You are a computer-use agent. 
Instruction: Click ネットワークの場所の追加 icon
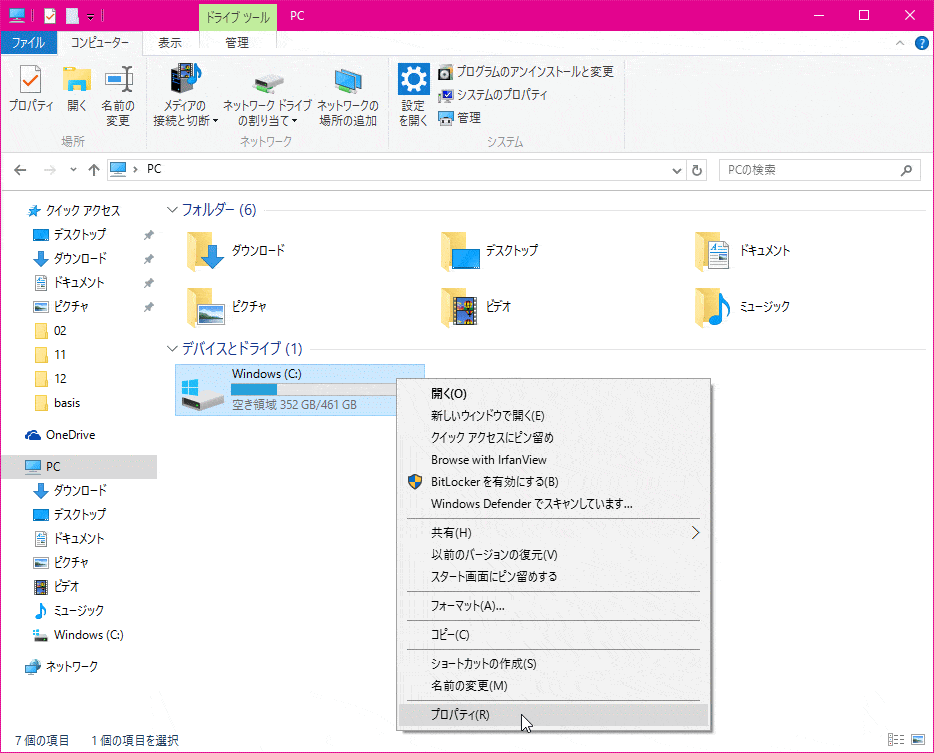348,95
